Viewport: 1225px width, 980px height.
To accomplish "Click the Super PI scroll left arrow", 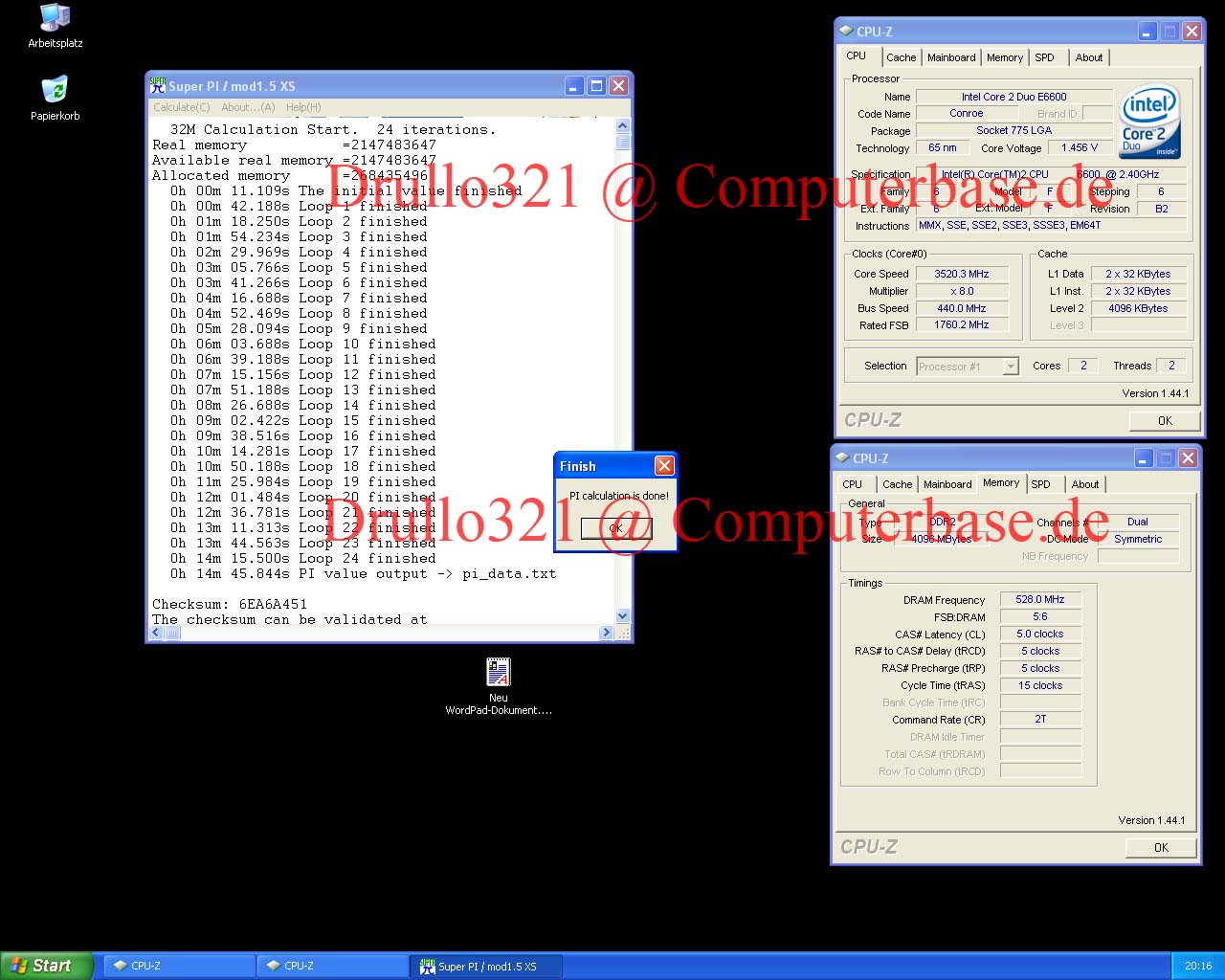I will 157,633.
